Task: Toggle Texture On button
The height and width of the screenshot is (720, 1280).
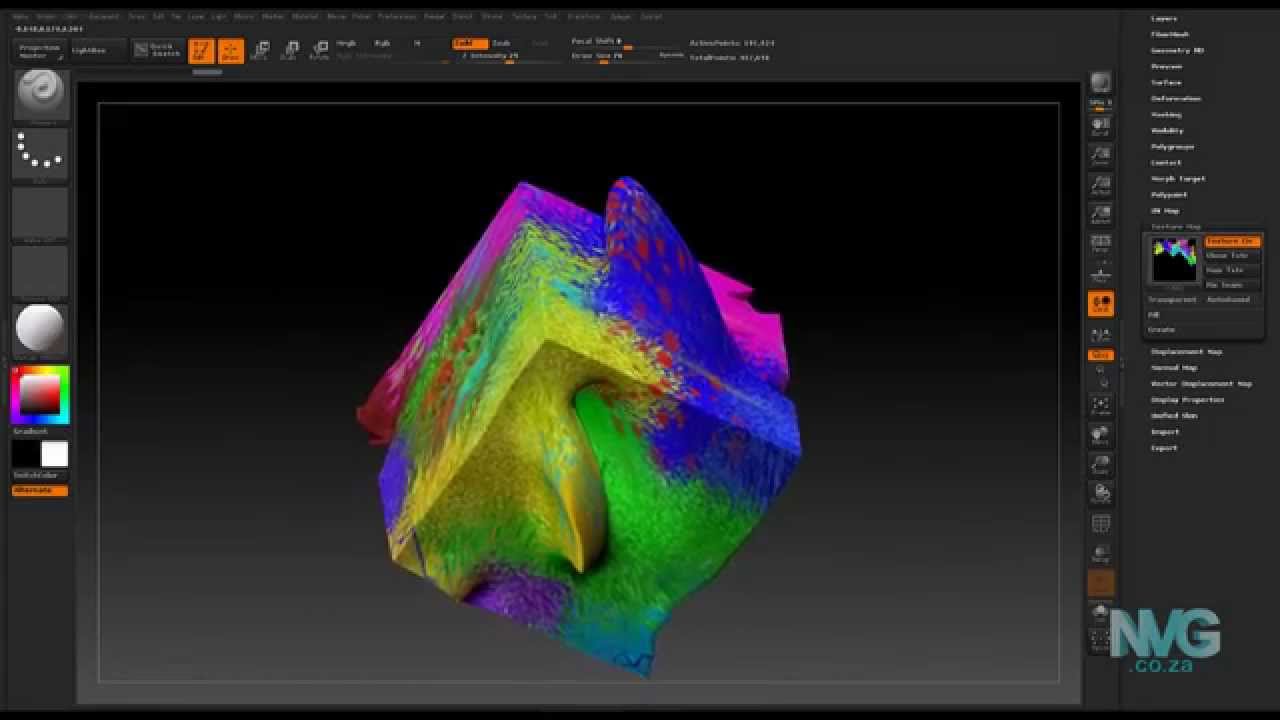Action: (x=1232, y=241)
